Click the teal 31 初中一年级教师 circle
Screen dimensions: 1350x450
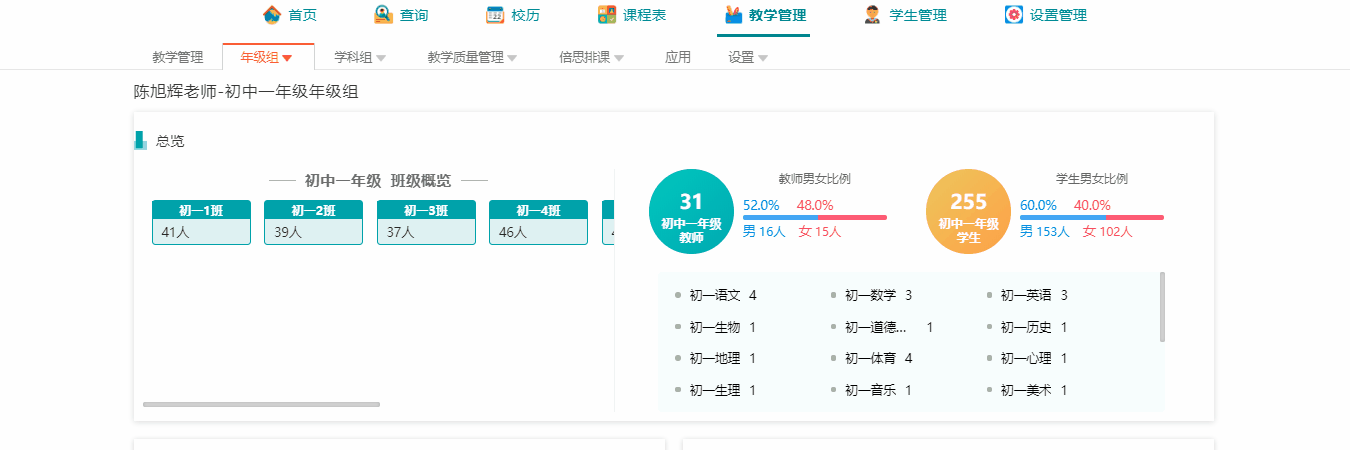pyautogui.click(x=691, y=212)
